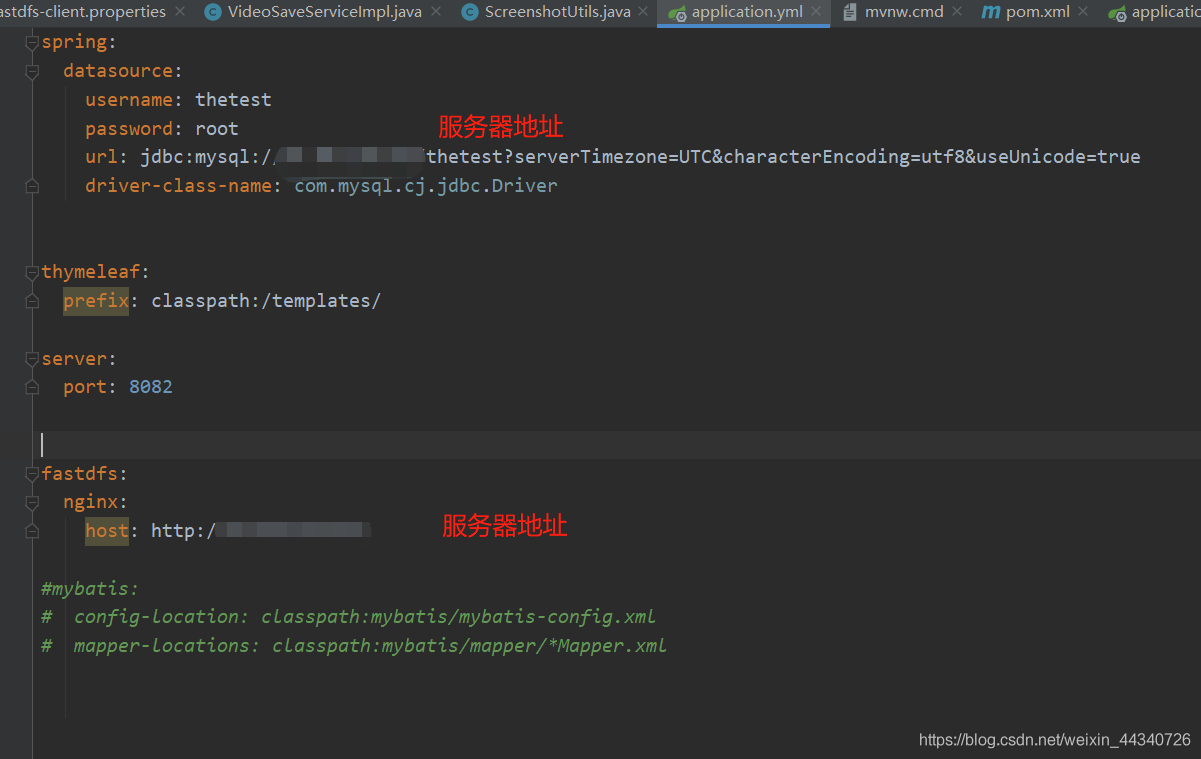The image size is (1201, 759).
Task: Place the cursor on the port value 8082
Action: [x=150, y=386]
